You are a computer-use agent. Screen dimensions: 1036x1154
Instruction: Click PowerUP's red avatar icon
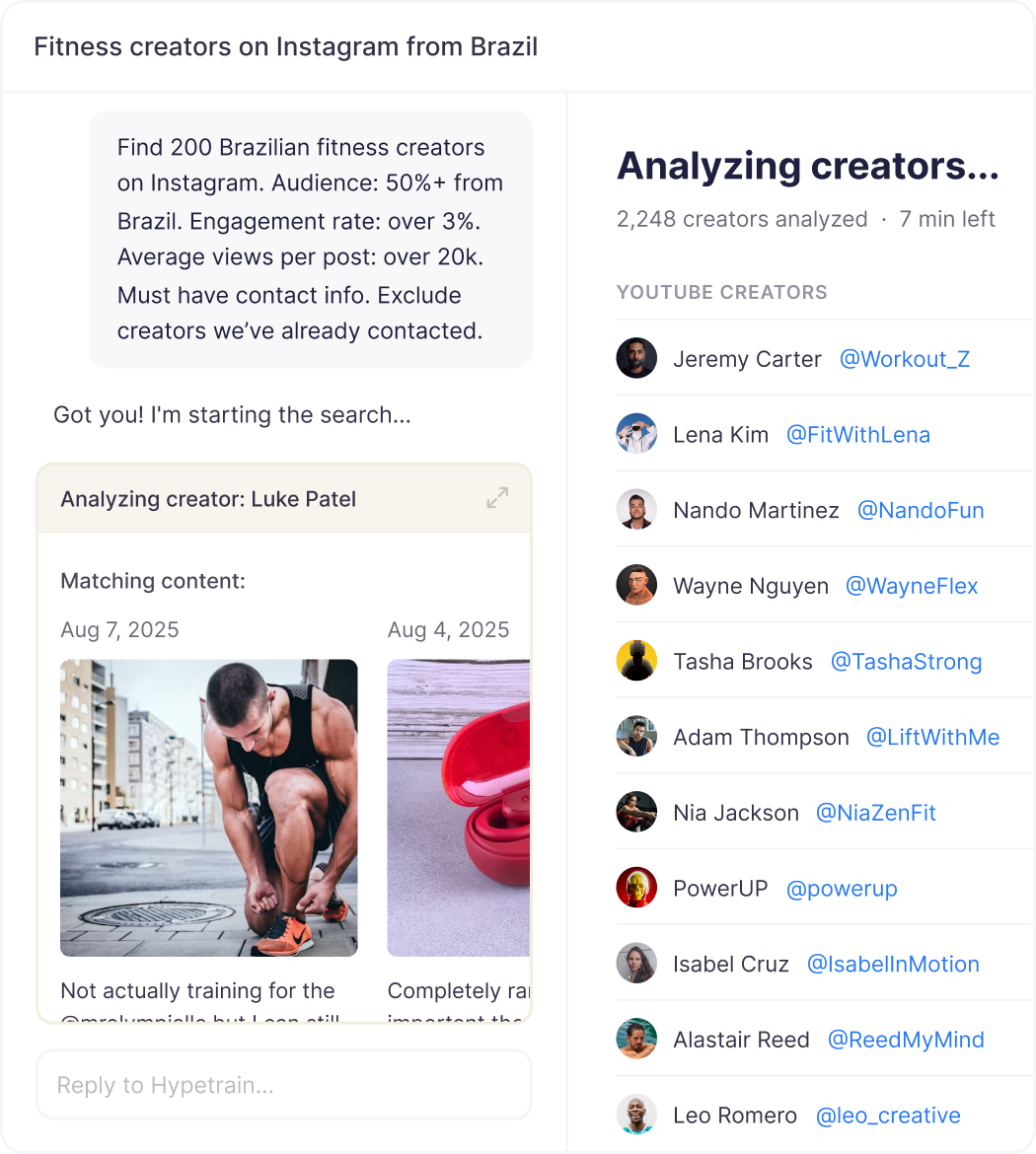pyautogui.click(x=636, y=888)
